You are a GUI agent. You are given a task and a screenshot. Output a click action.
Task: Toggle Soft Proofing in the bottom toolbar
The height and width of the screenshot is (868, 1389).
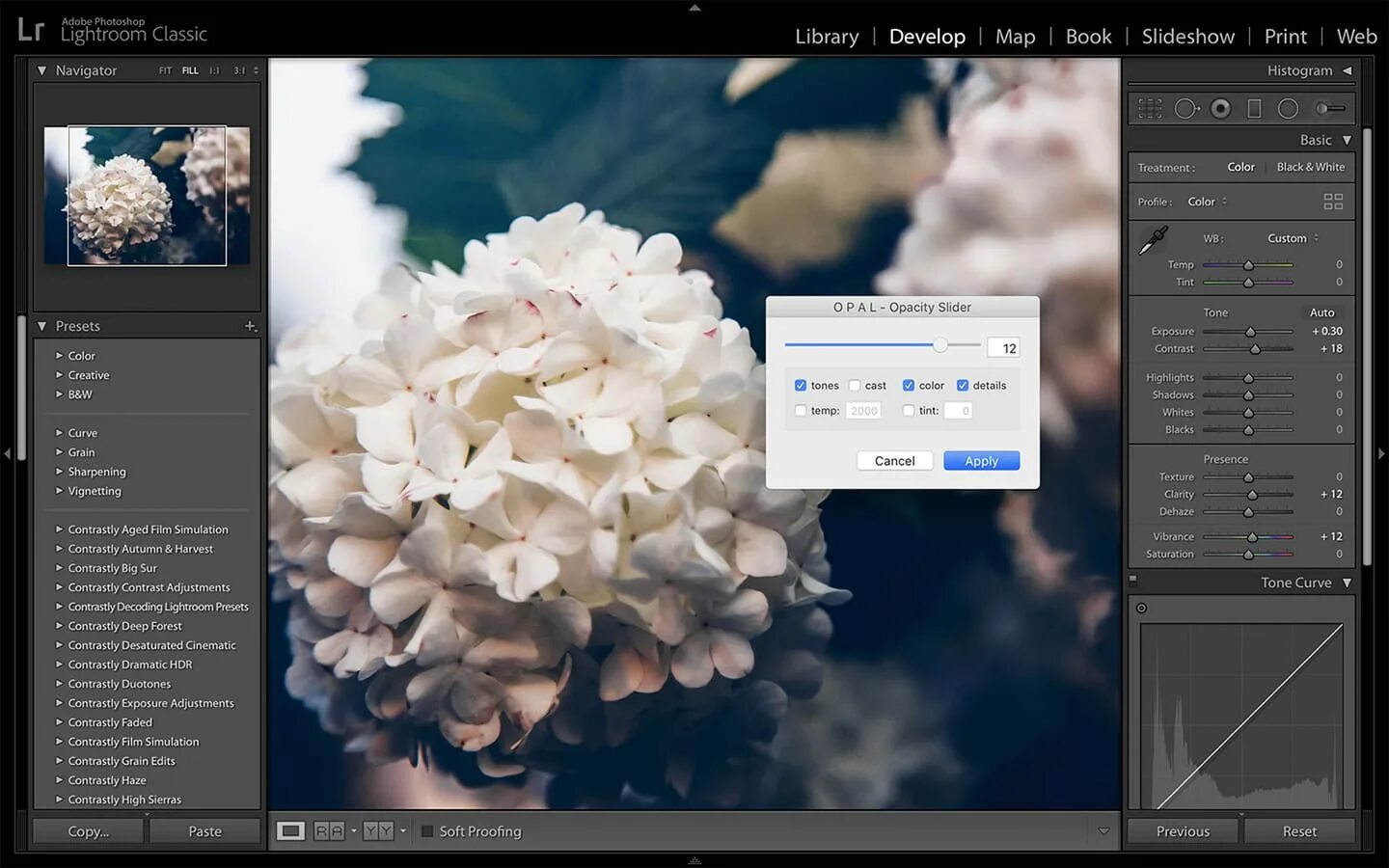426,830
